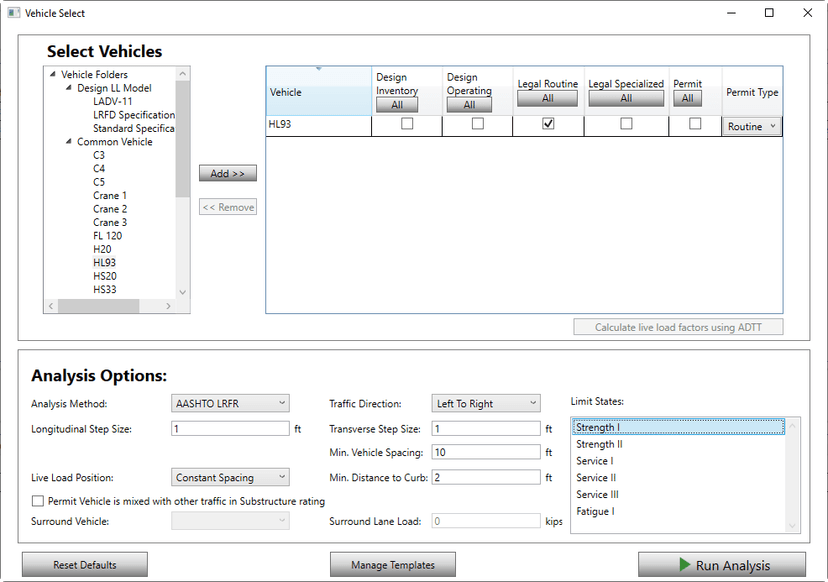This screenshot has height=582, width=828.
Task: Click the Run Analysis button
Action: click(721, 565)
